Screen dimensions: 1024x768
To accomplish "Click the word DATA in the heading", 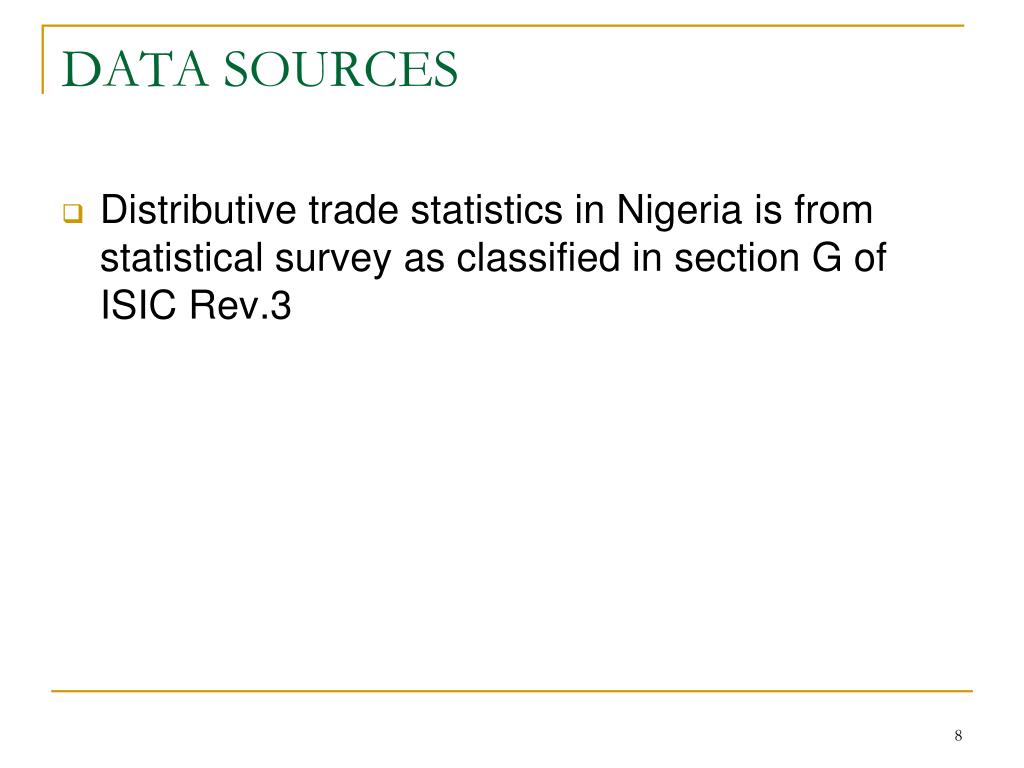I will 135,69.
